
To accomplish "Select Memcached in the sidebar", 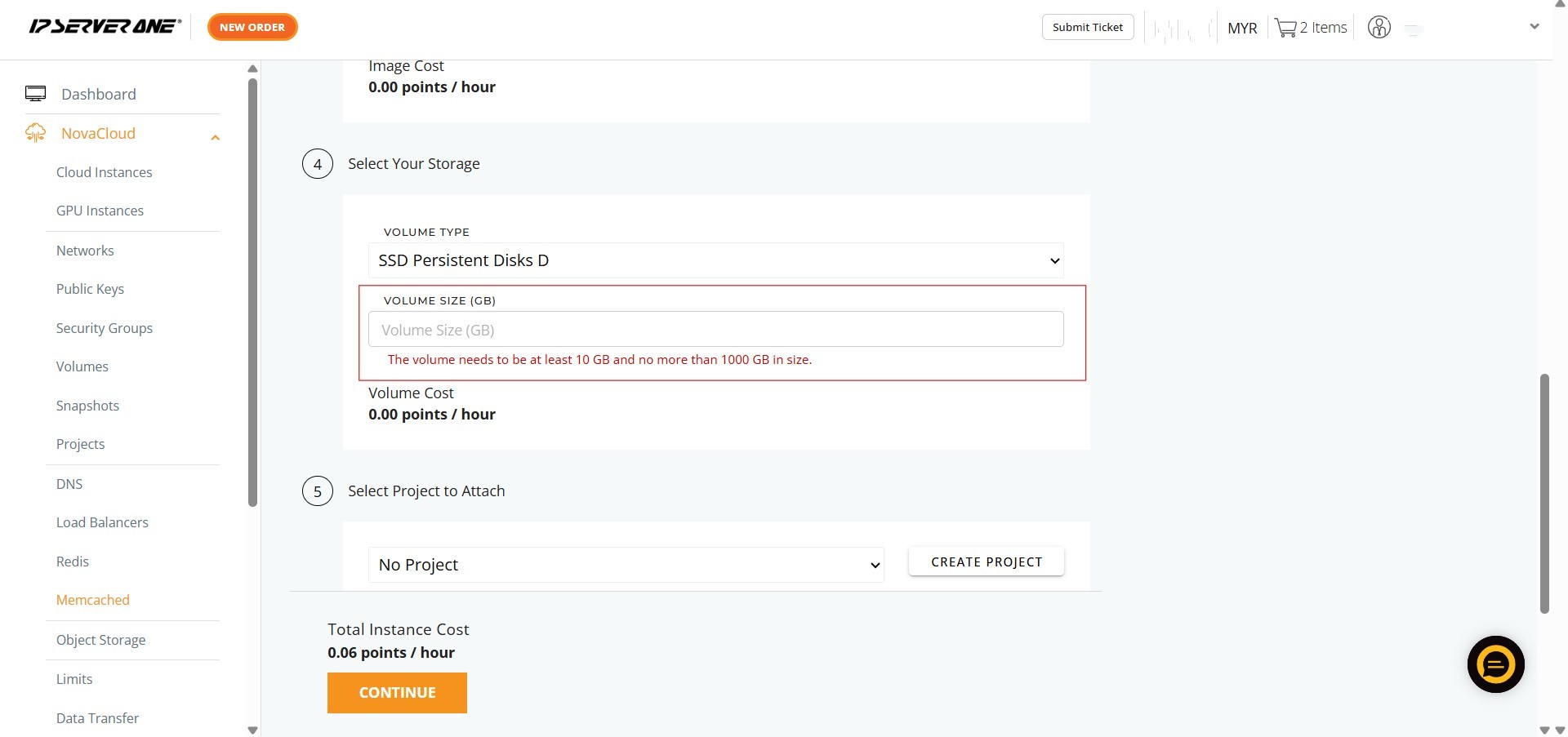I will (93, 600).
